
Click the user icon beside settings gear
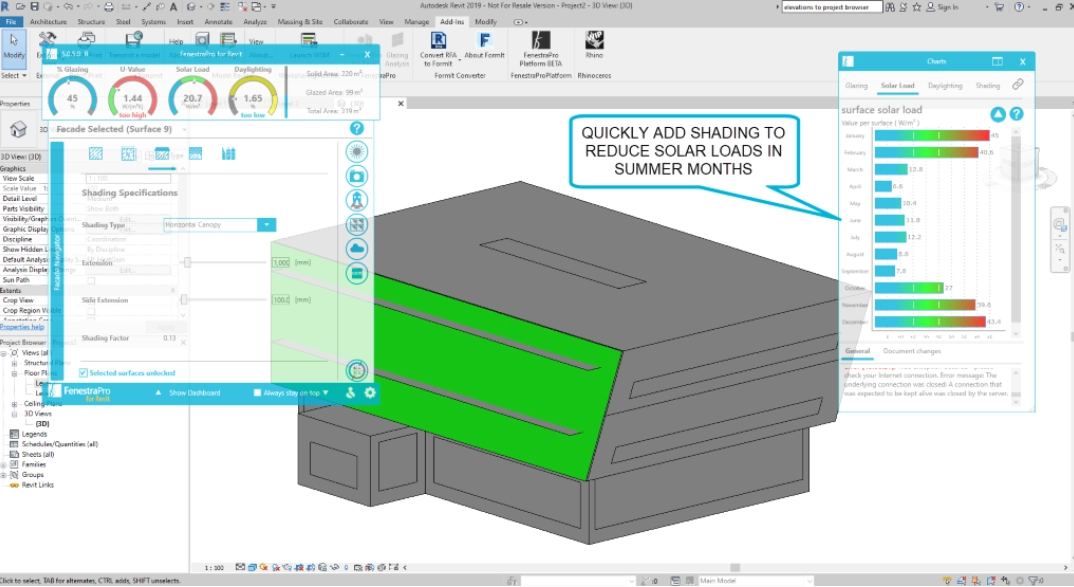click(351, 392)
